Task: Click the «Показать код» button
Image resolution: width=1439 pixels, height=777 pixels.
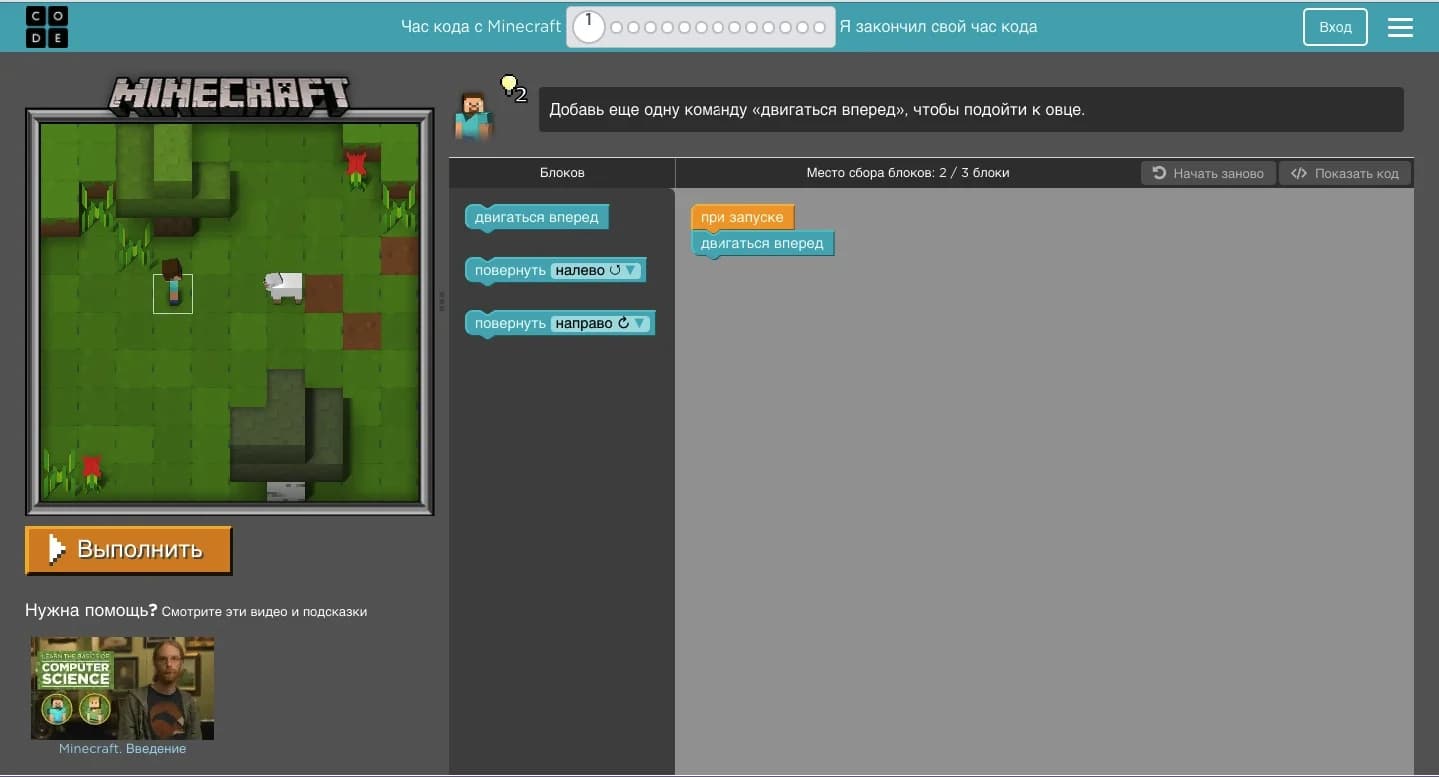Action: point(1345,173)
